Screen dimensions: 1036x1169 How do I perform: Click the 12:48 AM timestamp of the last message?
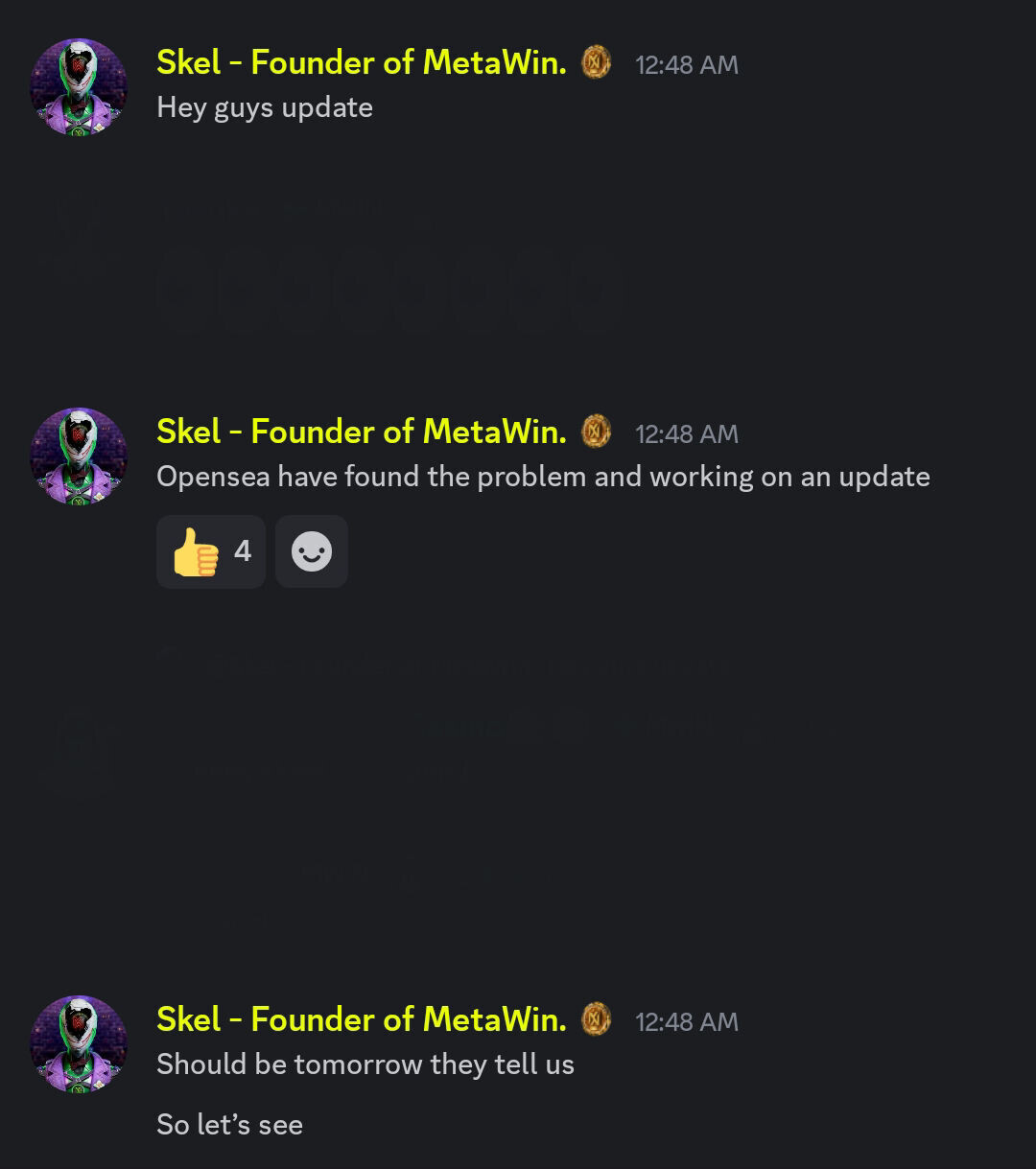pos(687,1022)
